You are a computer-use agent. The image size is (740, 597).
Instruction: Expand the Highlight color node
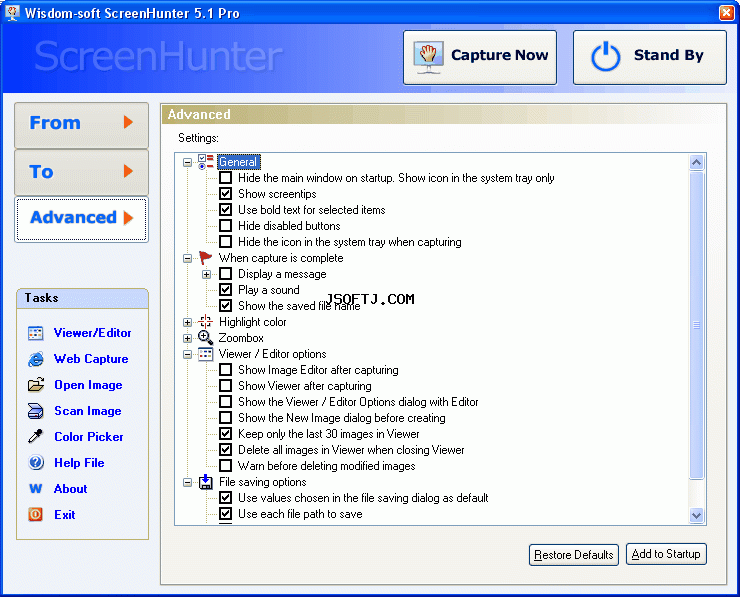[187, 322]
